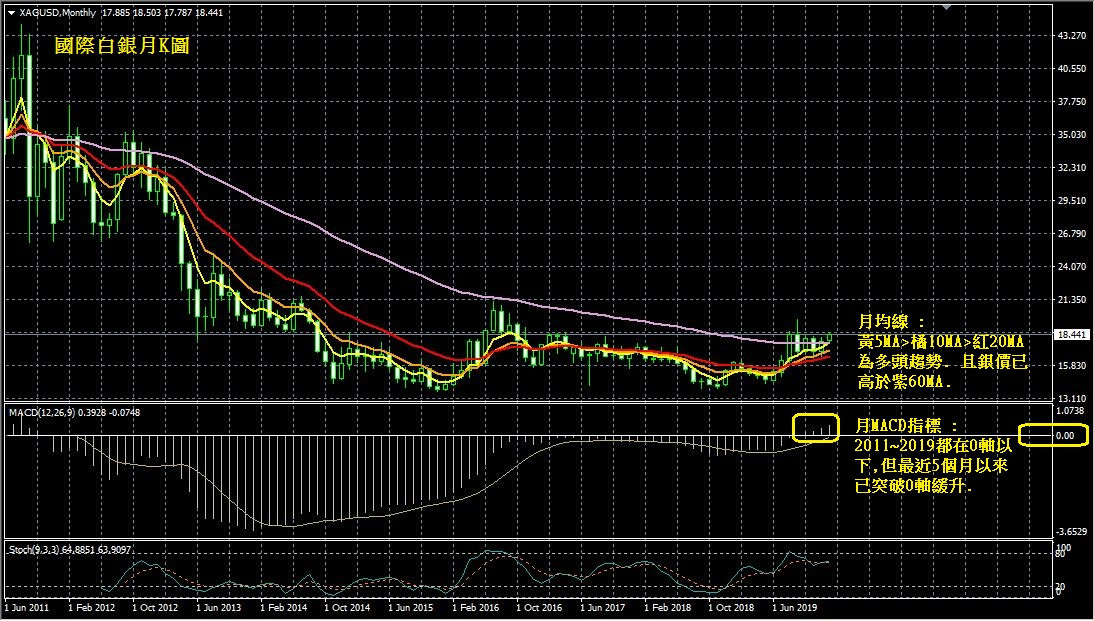
Task: Click the 13.110 price axis label
Action: coord(1072,398)
